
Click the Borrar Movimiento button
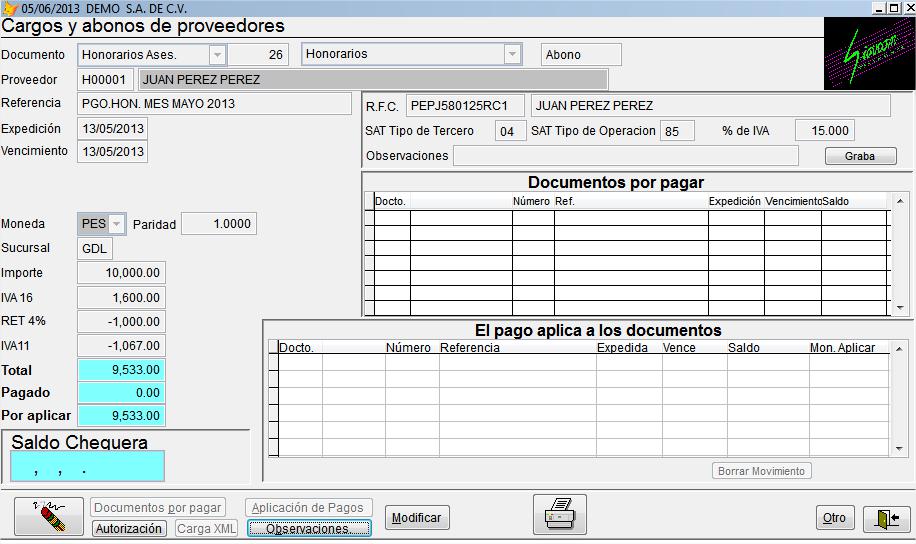[761, 471]
